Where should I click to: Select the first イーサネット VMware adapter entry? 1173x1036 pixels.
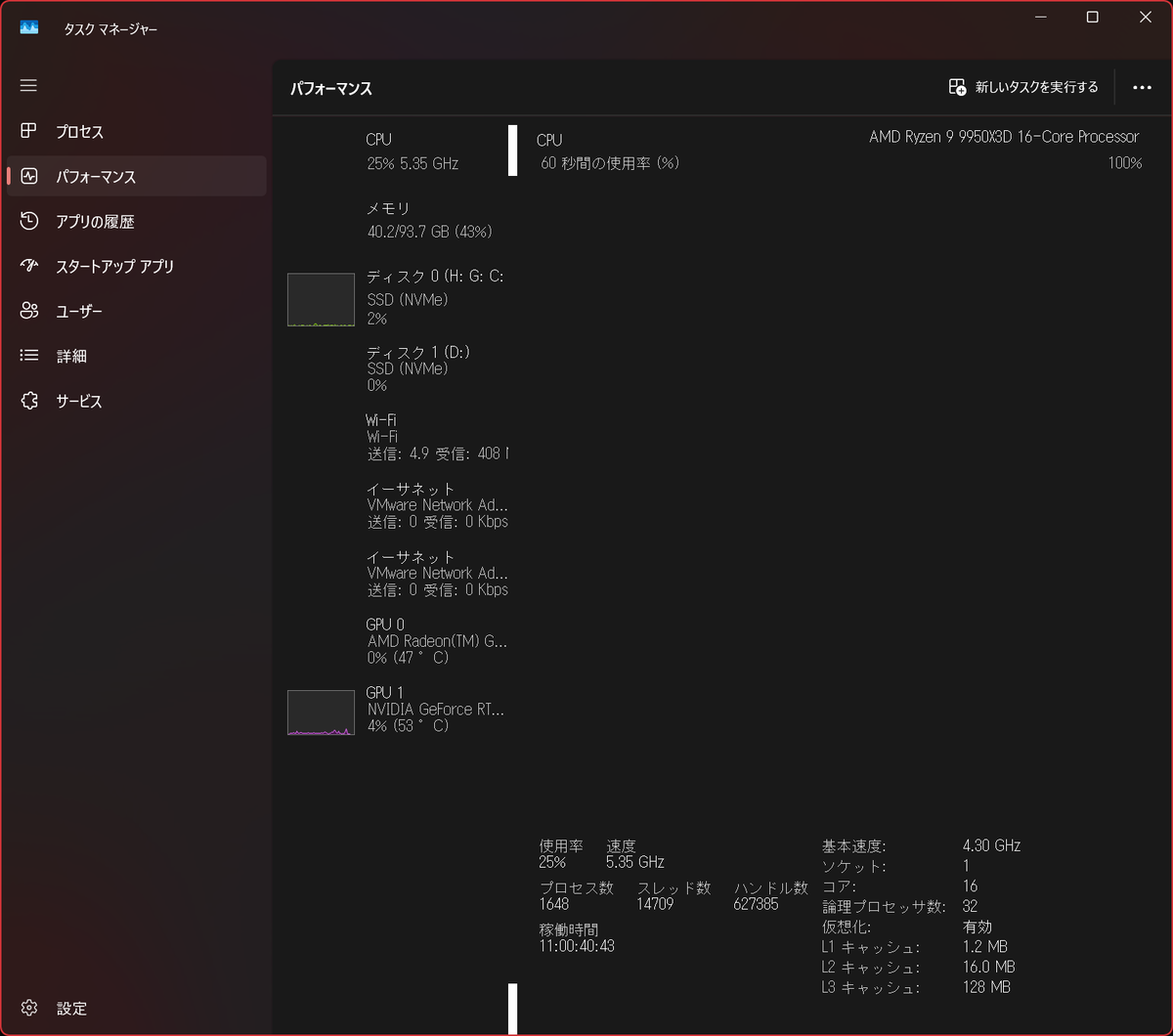point(395,504)
